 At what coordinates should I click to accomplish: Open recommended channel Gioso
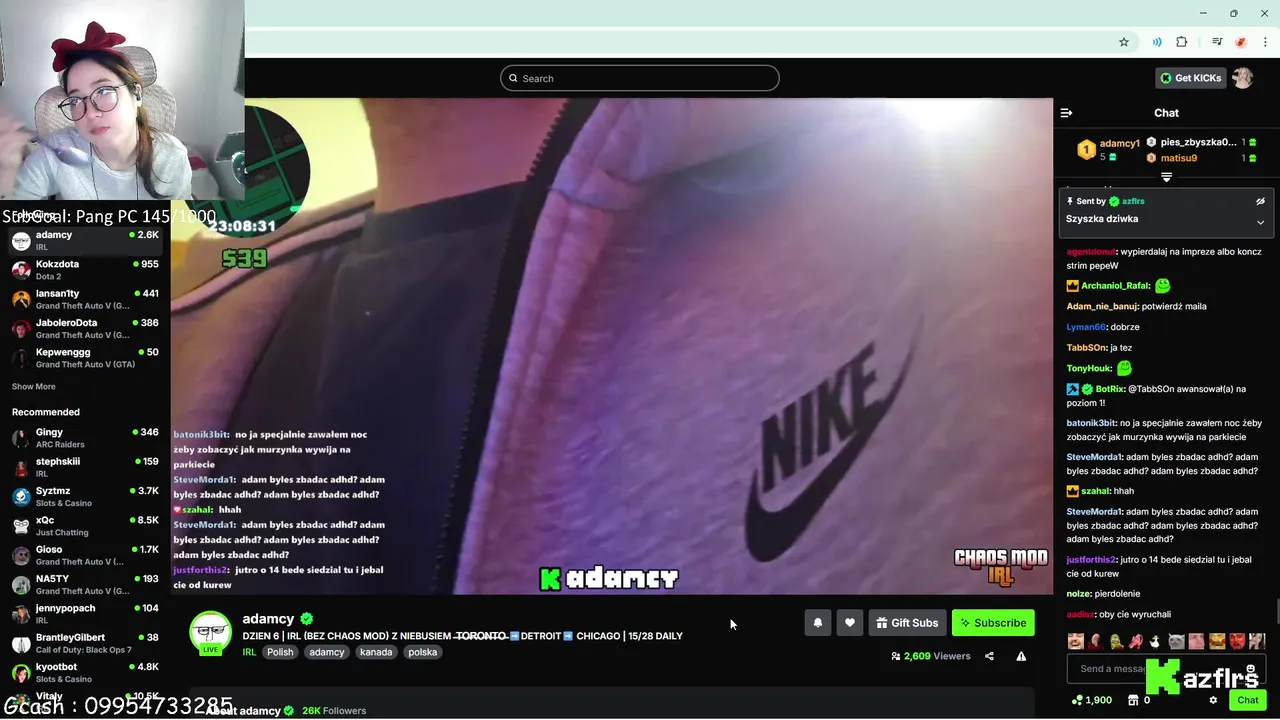pyautogui.click(x=85, y=555)
